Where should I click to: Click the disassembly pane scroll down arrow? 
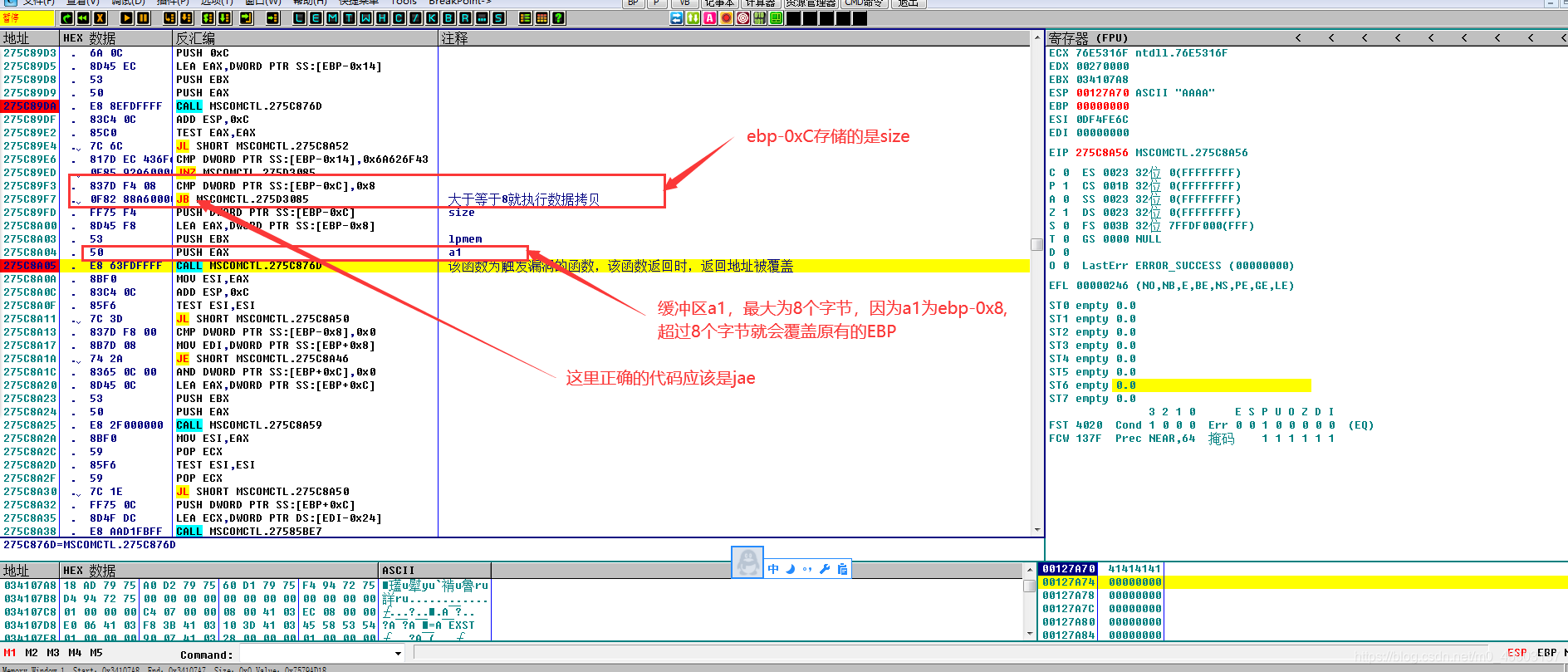(x=1036, y=529)
